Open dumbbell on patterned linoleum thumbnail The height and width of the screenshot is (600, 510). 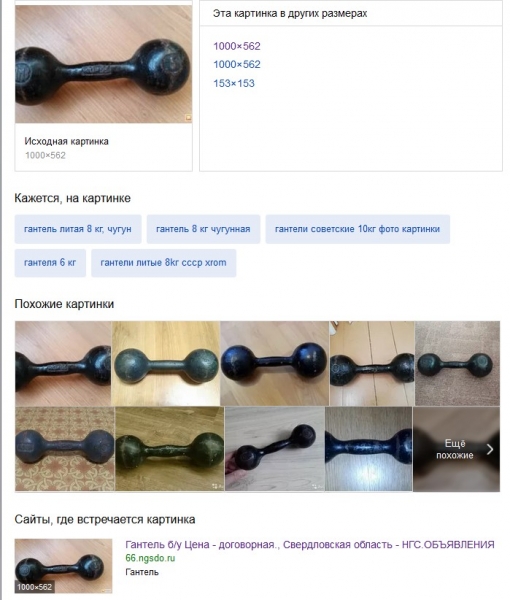tap(65, 449)
